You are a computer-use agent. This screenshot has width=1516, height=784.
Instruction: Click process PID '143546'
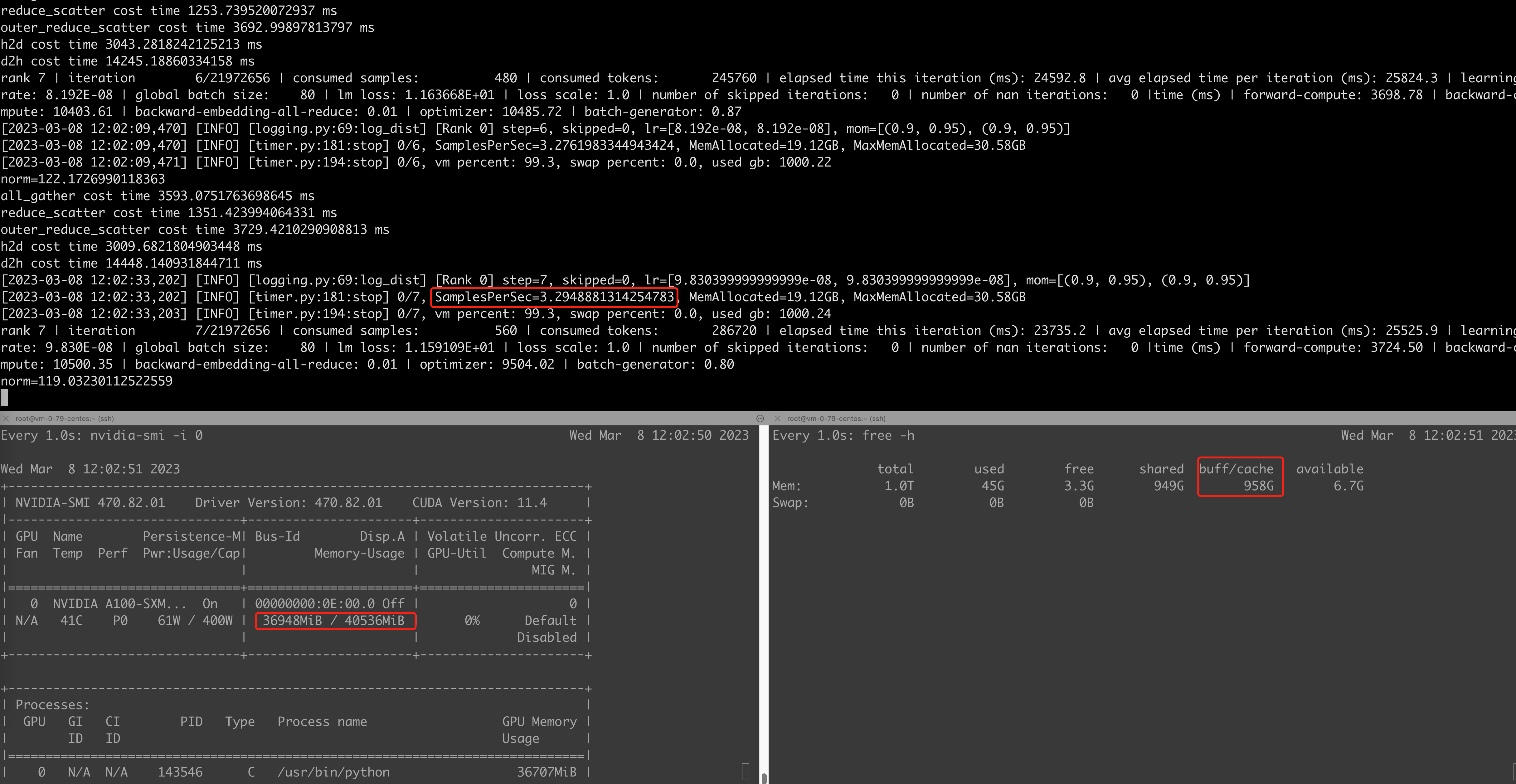click(x=180, y=772)
